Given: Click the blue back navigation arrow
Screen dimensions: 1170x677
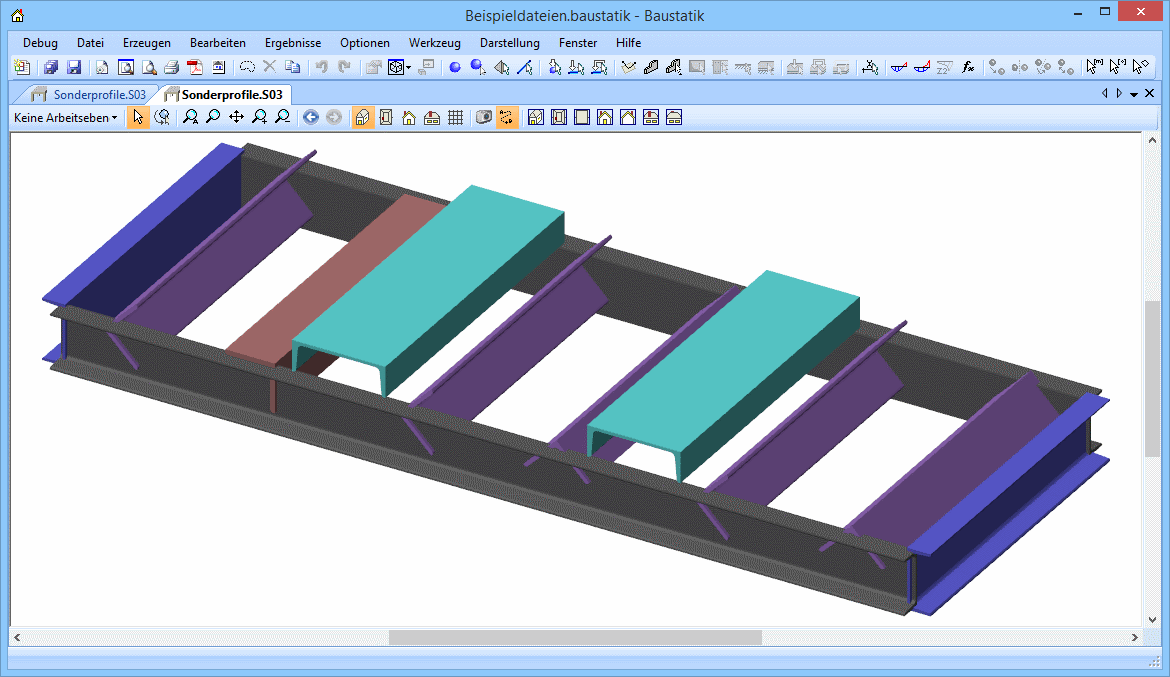Looking at the screenshot, I should pos(311,118).
